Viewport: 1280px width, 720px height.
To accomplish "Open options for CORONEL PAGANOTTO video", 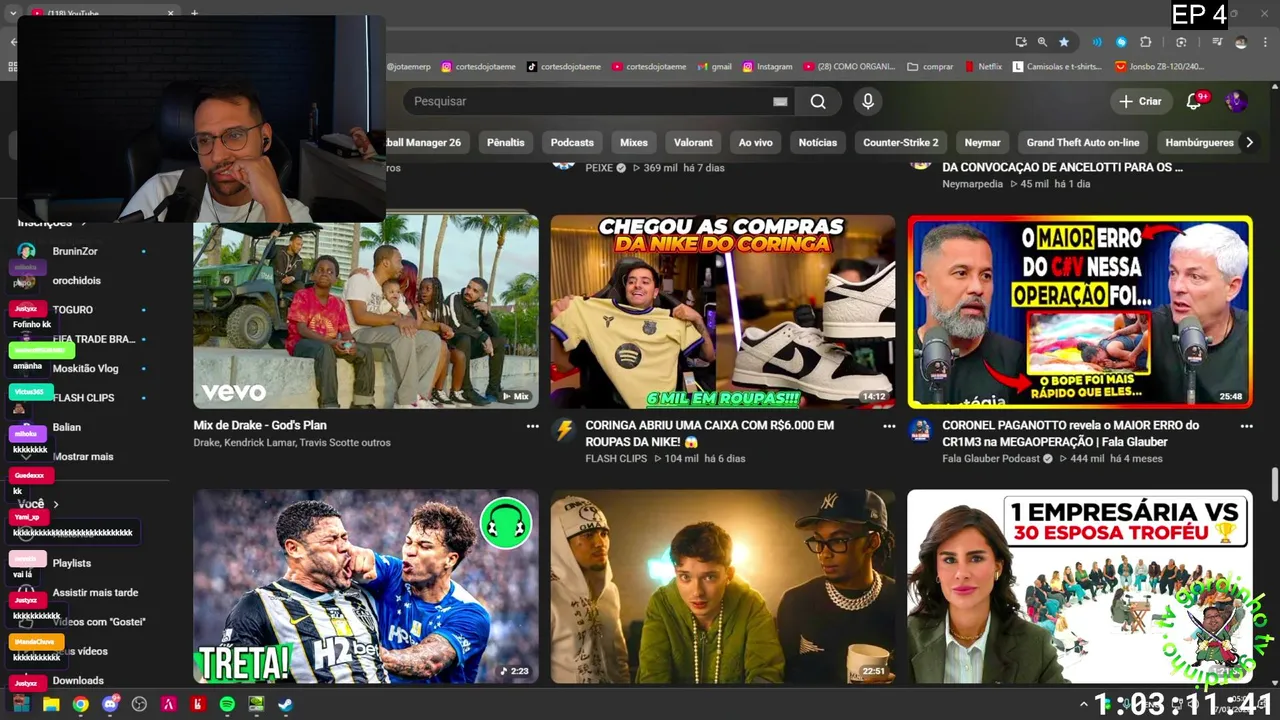I will [x=1246, y=426].
